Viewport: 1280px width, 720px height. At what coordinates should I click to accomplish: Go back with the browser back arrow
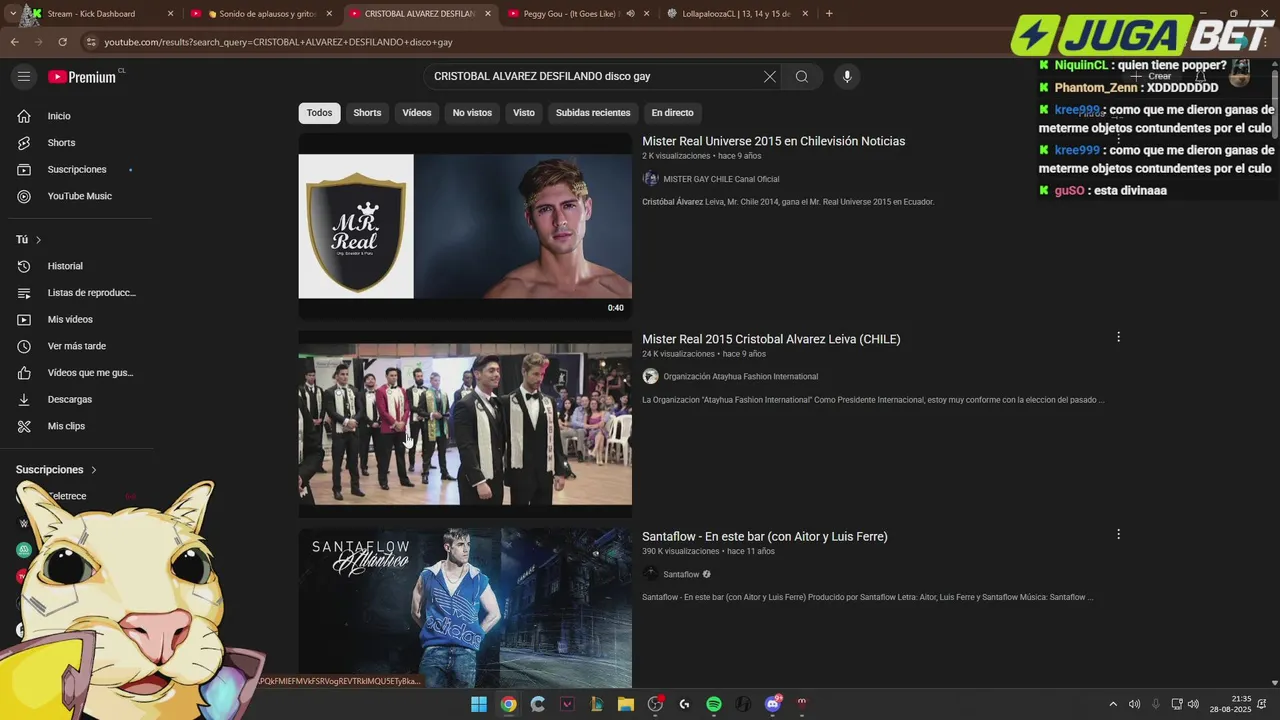coord(14,42)
